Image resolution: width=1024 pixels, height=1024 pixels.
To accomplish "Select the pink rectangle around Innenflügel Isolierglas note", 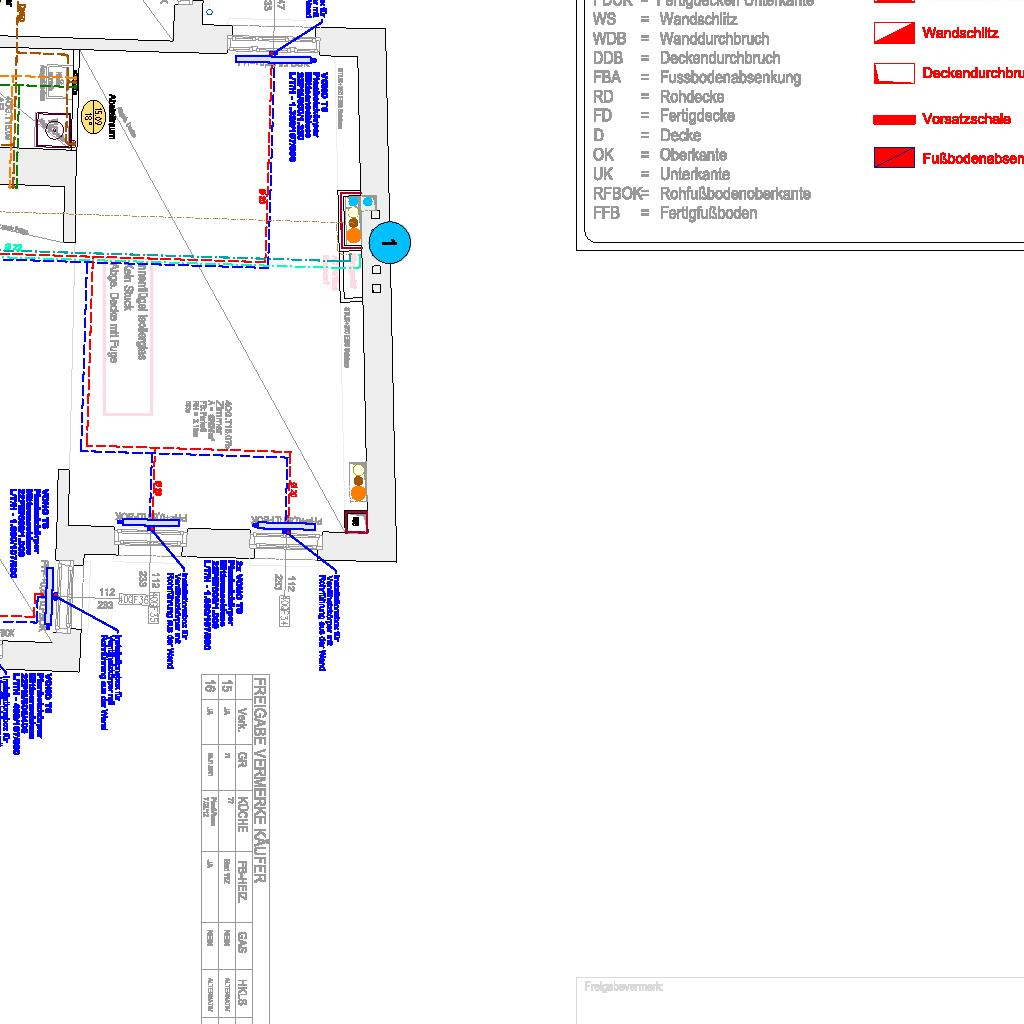I will coord(128,339).
